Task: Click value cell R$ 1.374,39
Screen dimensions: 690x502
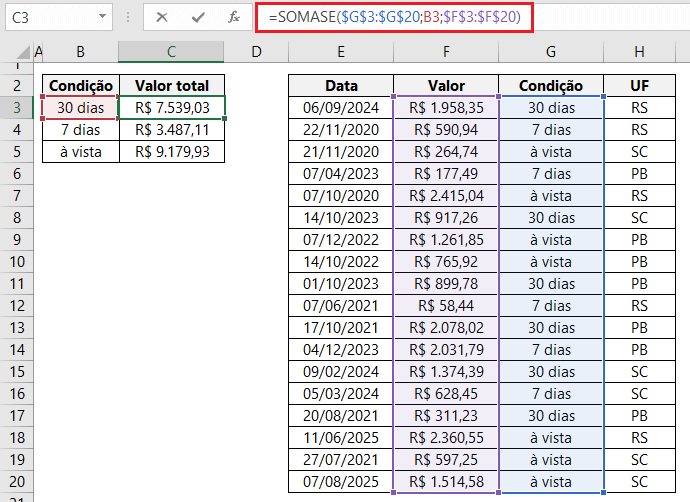Action: [446, 371]
